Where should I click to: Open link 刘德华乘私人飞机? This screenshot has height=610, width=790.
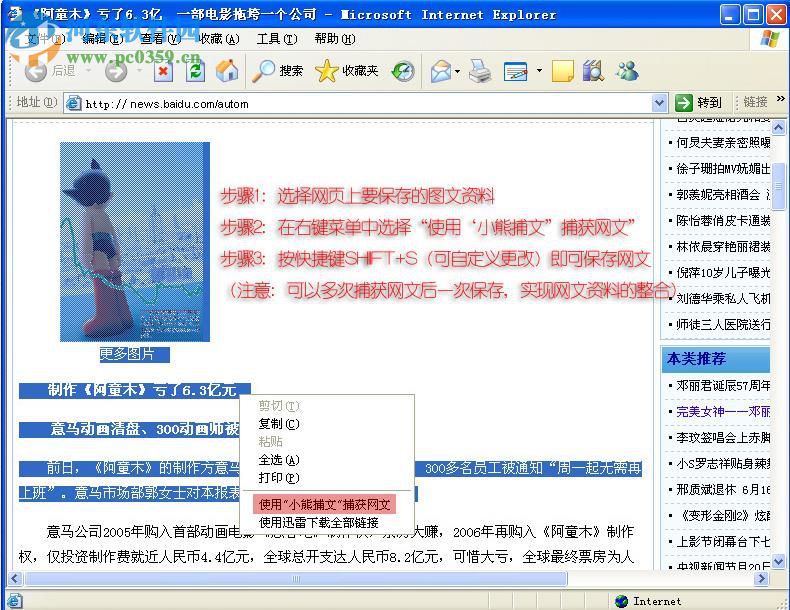[x=723, y=299]
